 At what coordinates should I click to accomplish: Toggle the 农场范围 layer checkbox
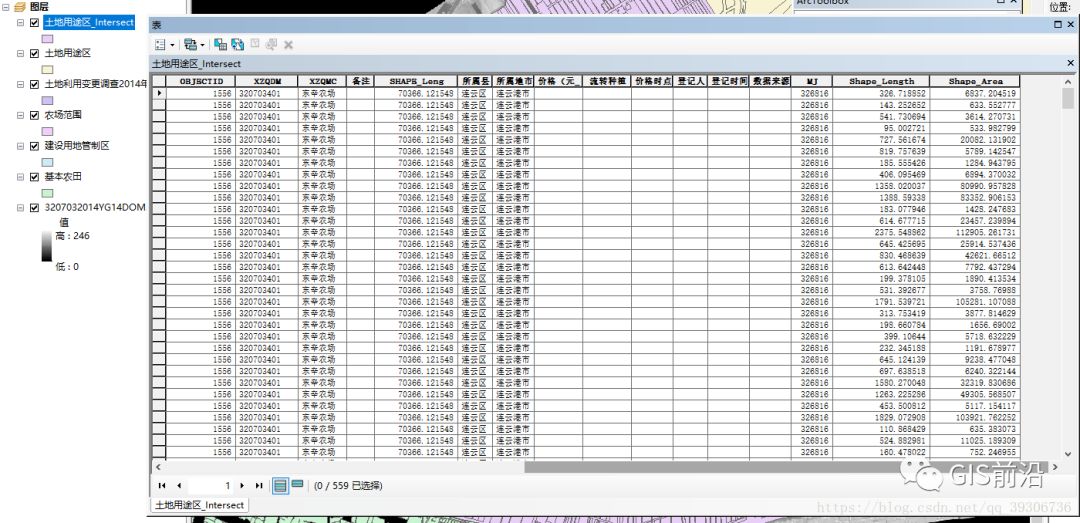click(x=34, y=115)
